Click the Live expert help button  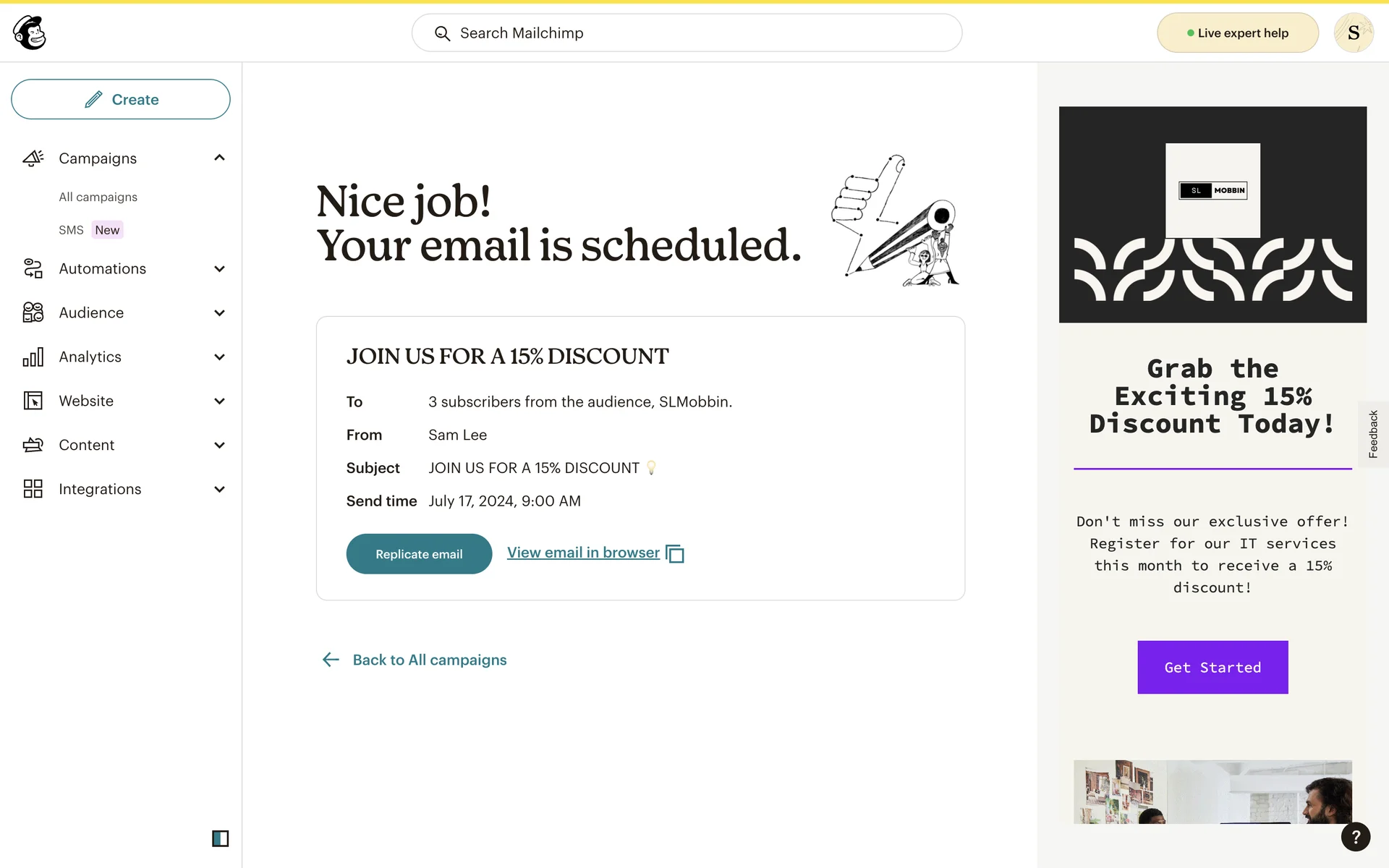pos(1237,33)
